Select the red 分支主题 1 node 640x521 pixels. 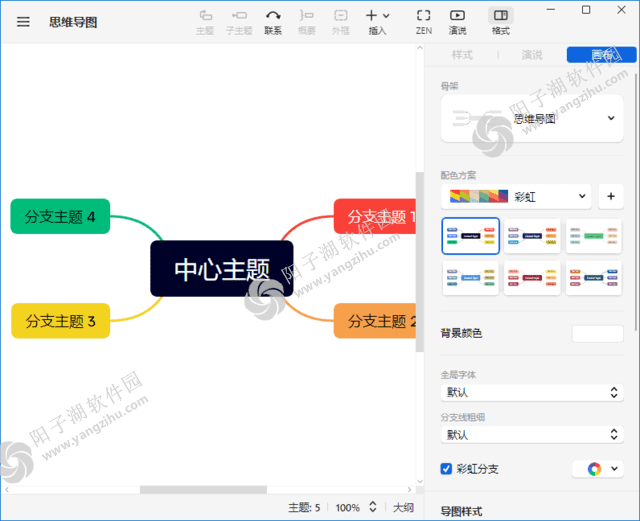pos(375,216)
